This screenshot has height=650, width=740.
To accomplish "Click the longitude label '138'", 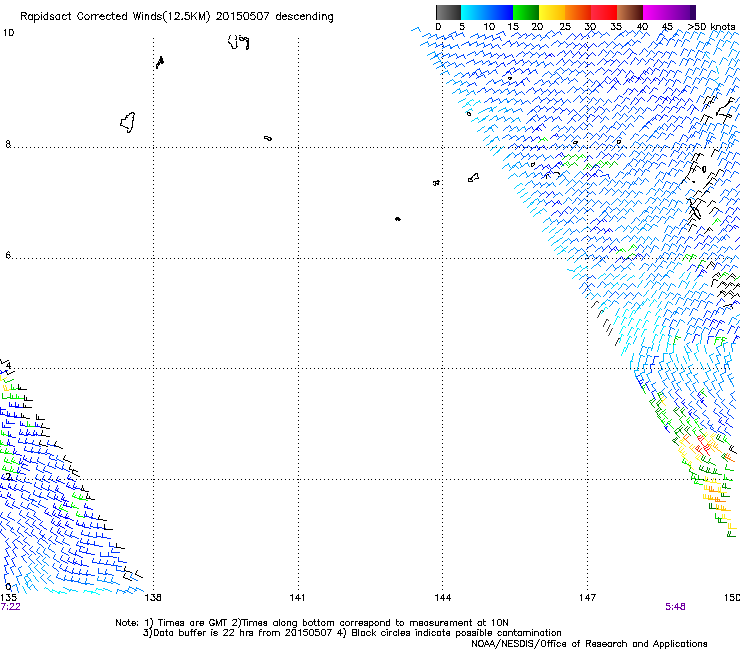I will point(153,598).
